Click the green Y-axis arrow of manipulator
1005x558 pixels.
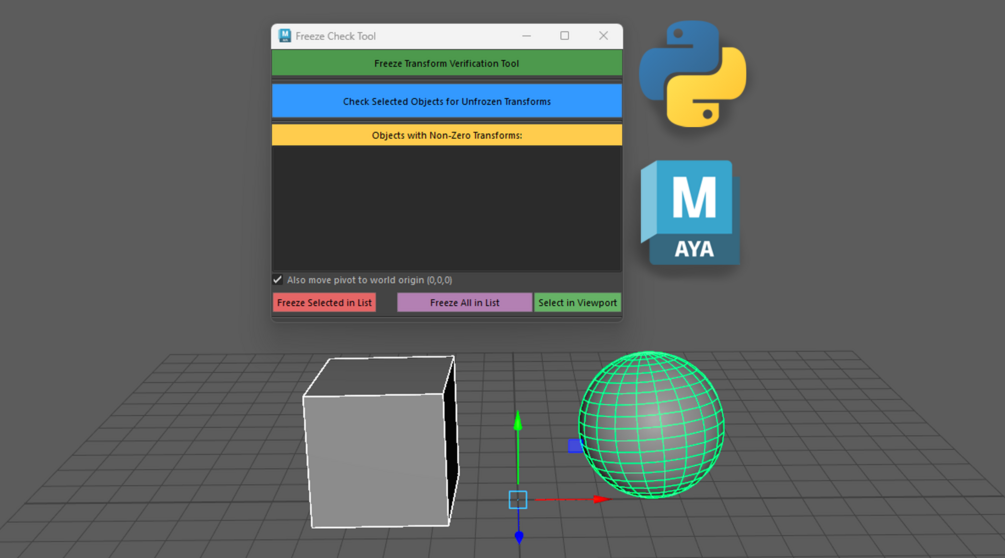pyautogui.click(x=518, y=421)
